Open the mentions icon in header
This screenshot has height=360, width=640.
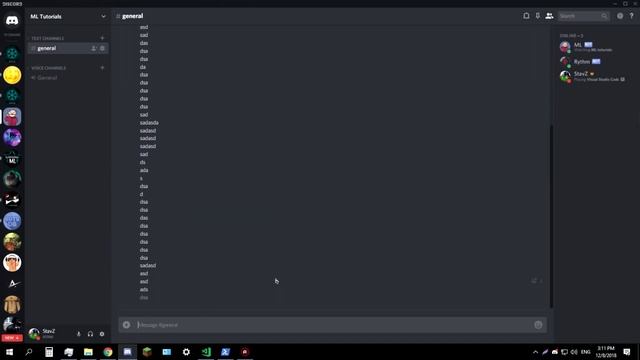(x=620, y=16)
